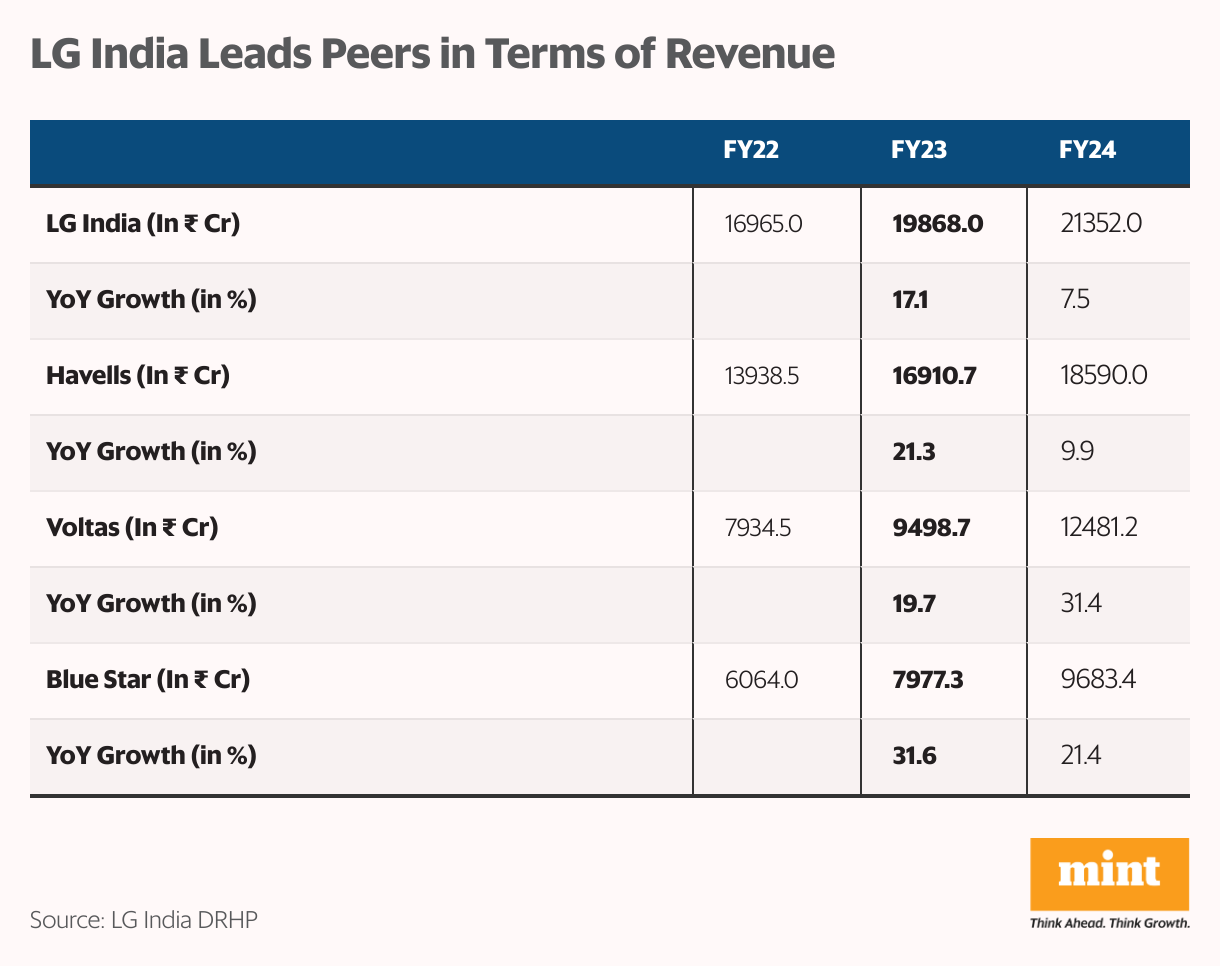Click the 31.6 growth percentage cell
1220x966 pixels.
(x=914, y=756)
